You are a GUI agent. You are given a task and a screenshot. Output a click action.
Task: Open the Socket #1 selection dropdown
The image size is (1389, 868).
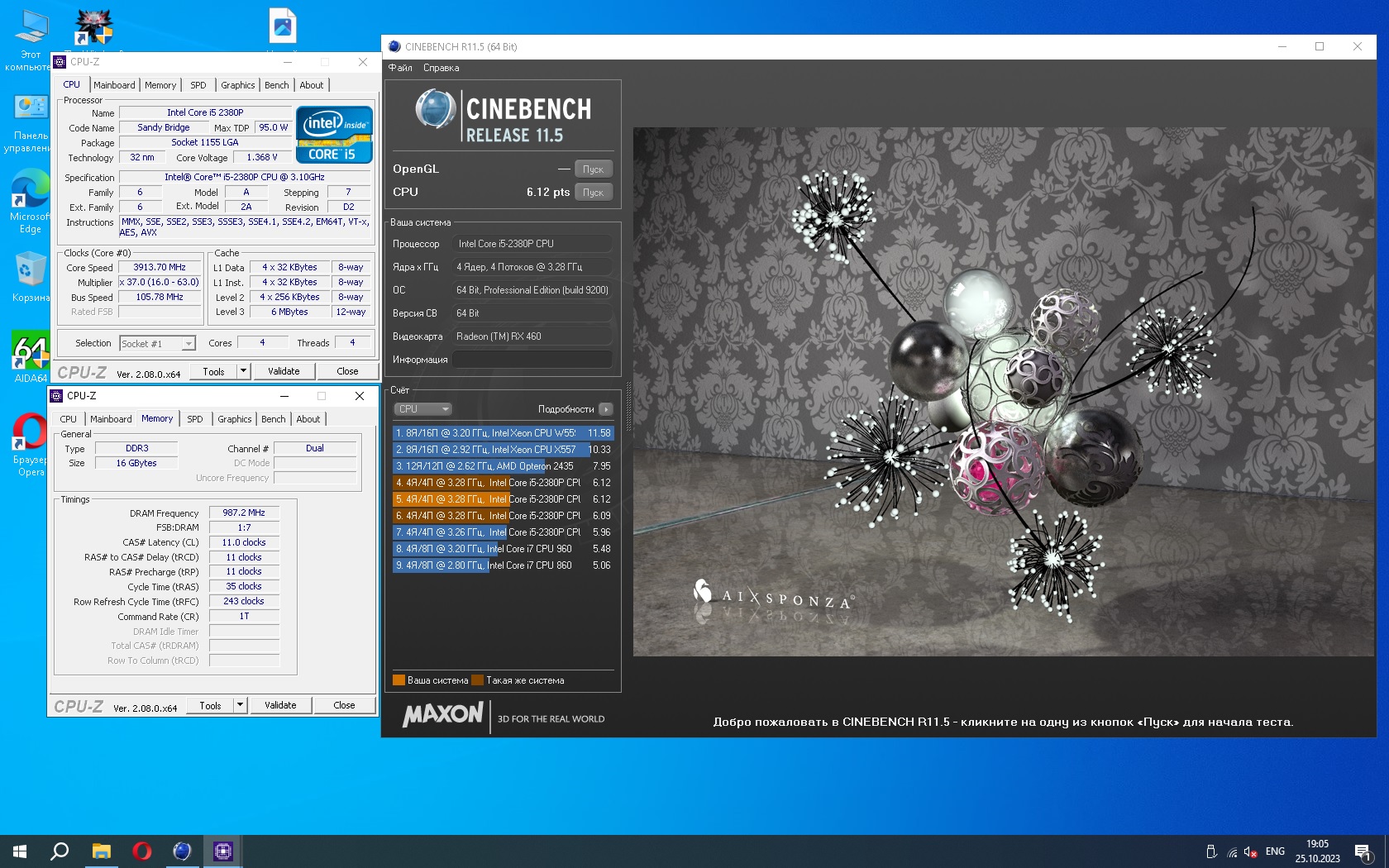[x=157, y=344]
